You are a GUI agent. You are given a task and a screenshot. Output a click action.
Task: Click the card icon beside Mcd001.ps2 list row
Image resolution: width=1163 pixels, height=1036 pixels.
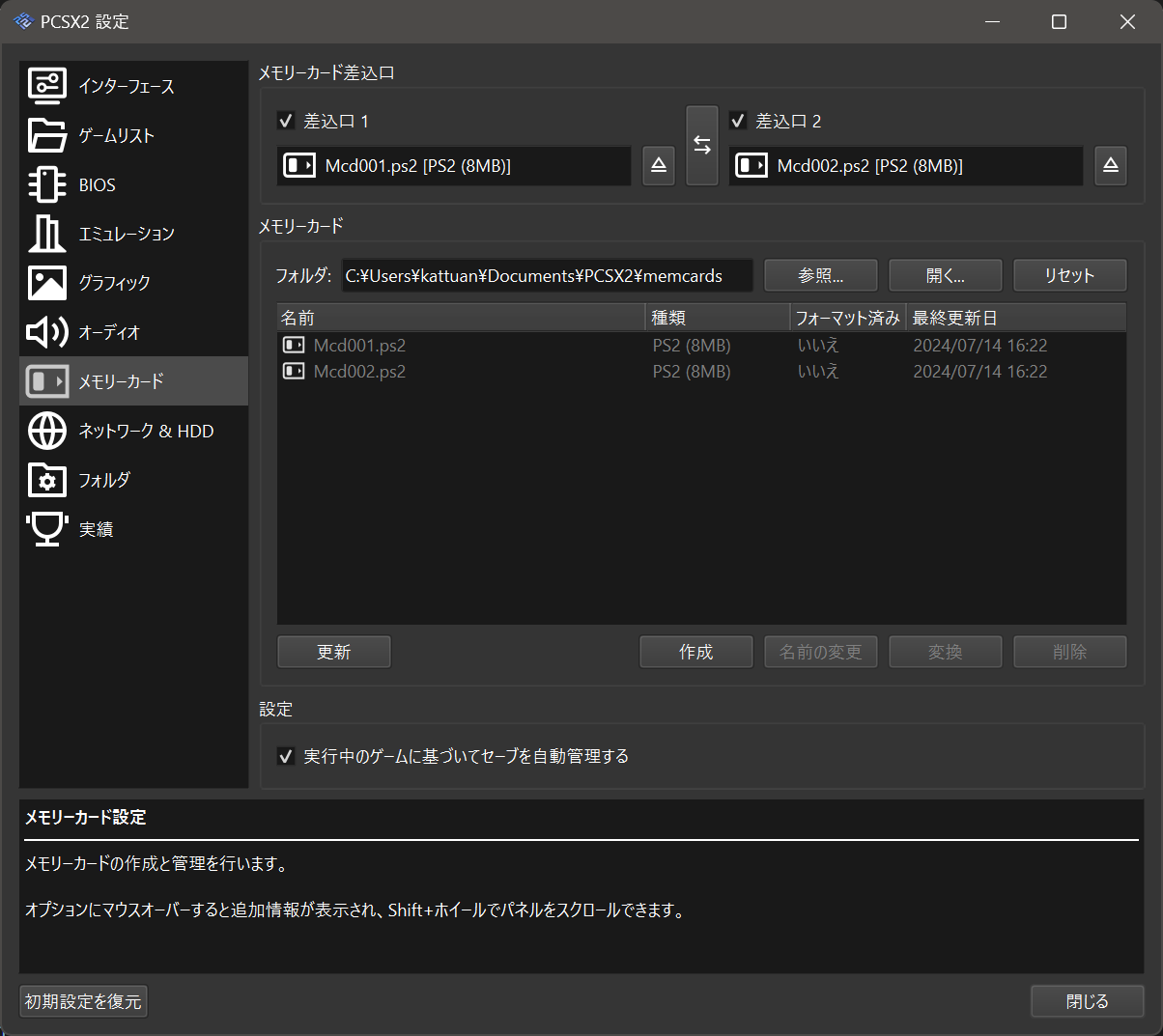pos(294,345)
